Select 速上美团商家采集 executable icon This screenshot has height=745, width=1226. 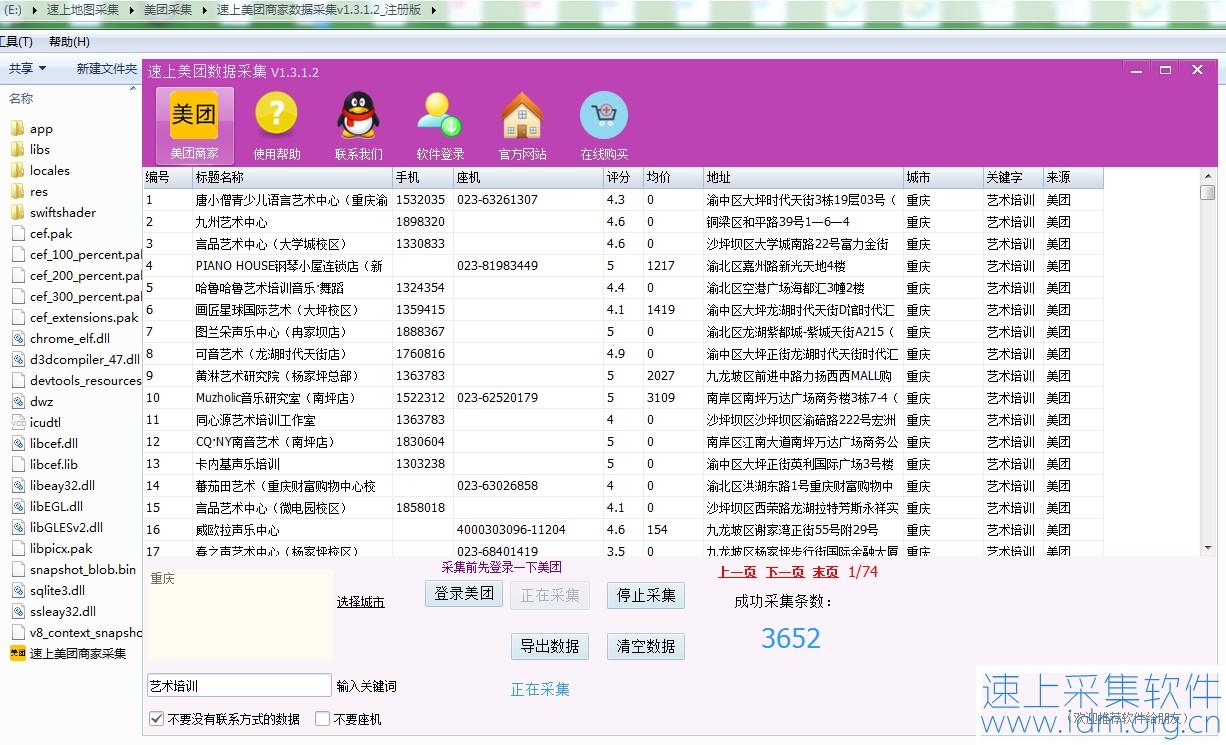coord(17,653)
